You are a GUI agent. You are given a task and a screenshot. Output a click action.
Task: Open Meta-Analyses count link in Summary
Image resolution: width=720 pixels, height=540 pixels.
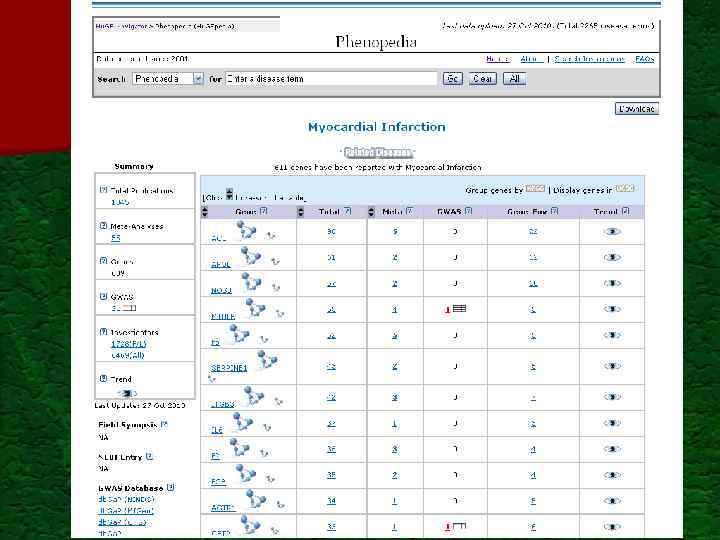pos(116,237)
